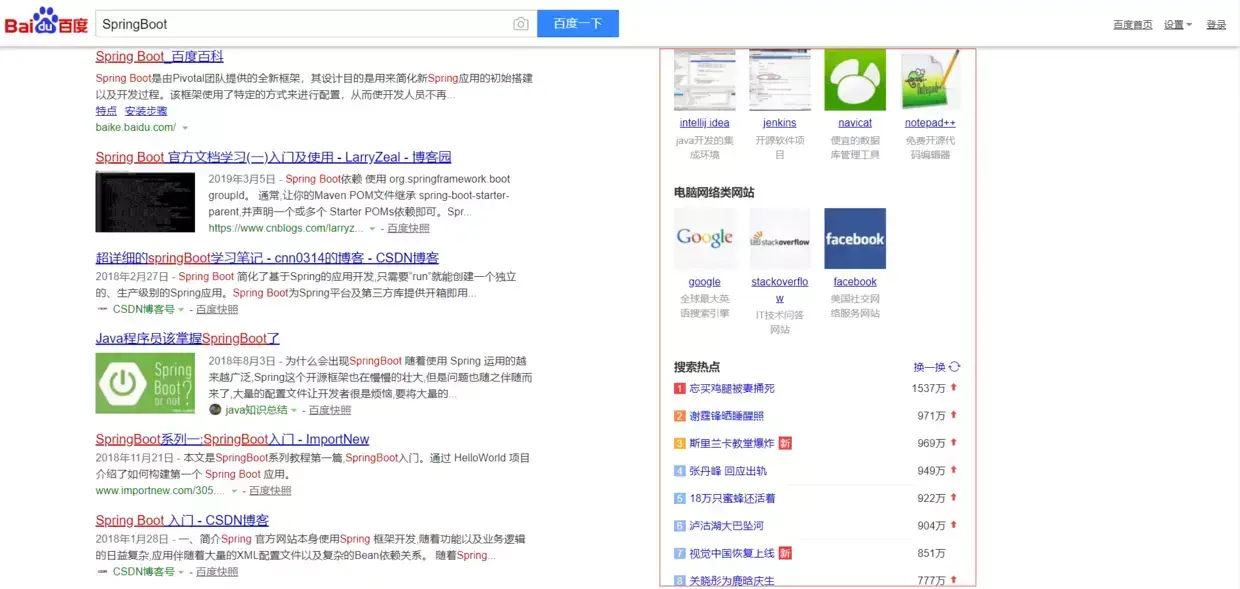Click the 百度一下 search button
This screenshot has height=589, width=1240.
click(578, 24)
